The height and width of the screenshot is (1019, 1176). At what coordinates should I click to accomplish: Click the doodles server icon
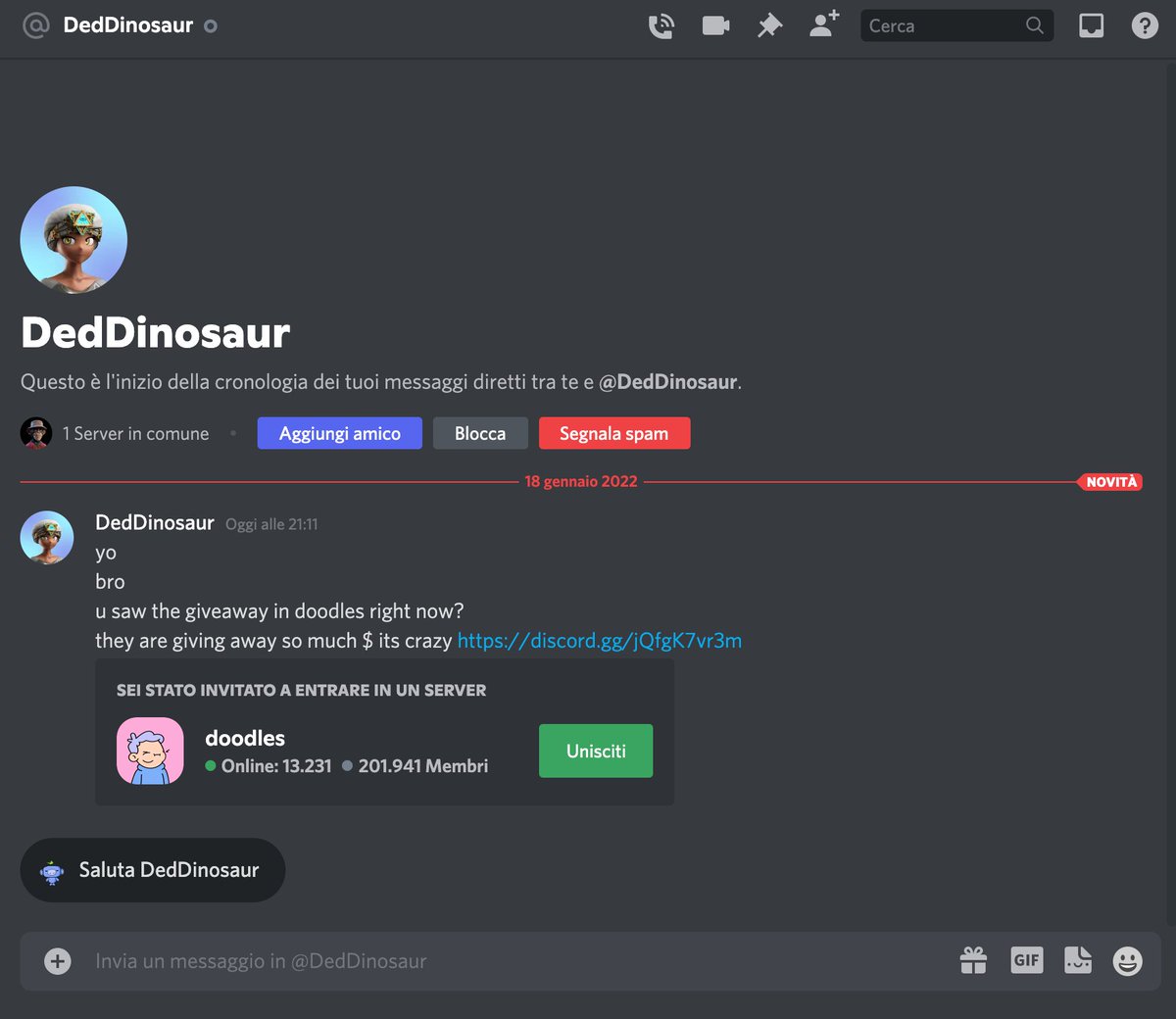coord(150,751)
